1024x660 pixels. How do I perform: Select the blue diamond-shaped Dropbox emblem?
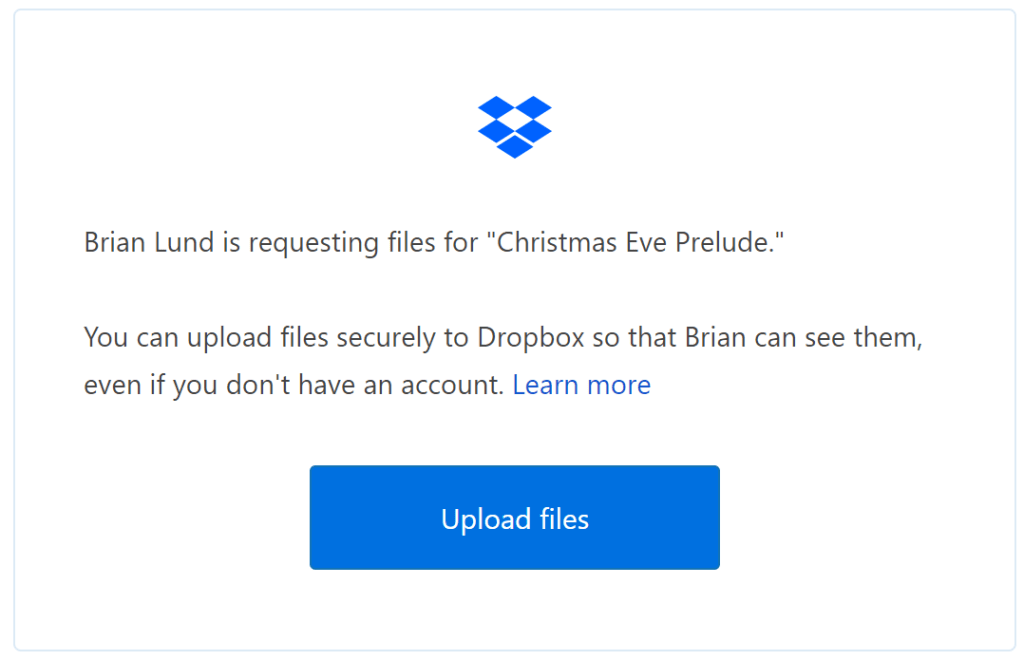pos(514,126)
